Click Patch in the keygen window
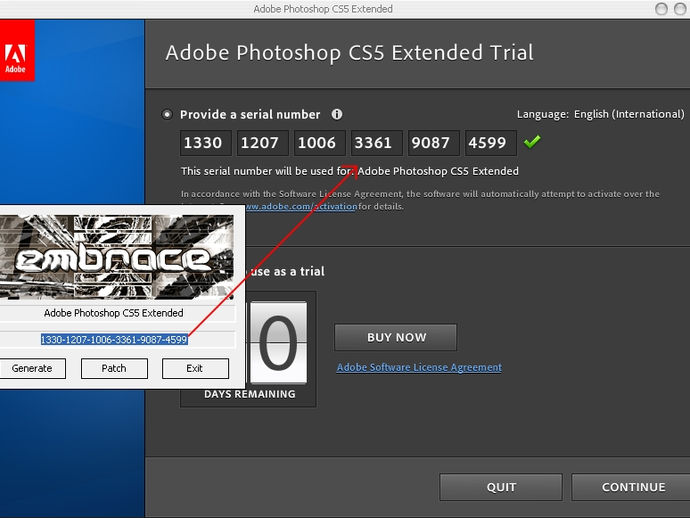Image resolution: width=690 pixels, height=518 pixels. coord(114,368)
